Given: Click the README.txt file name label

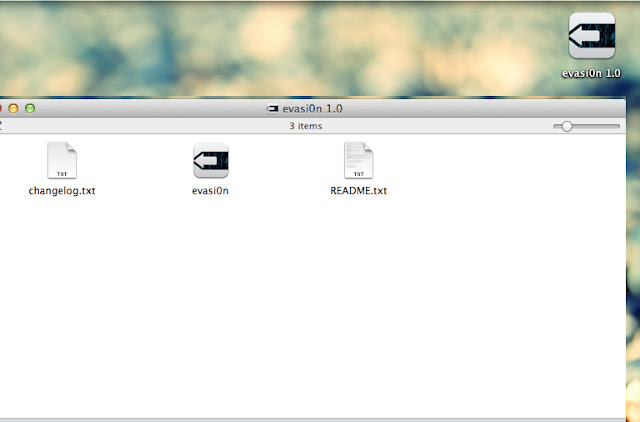Looking at the screenshot, I should [358, 191].
